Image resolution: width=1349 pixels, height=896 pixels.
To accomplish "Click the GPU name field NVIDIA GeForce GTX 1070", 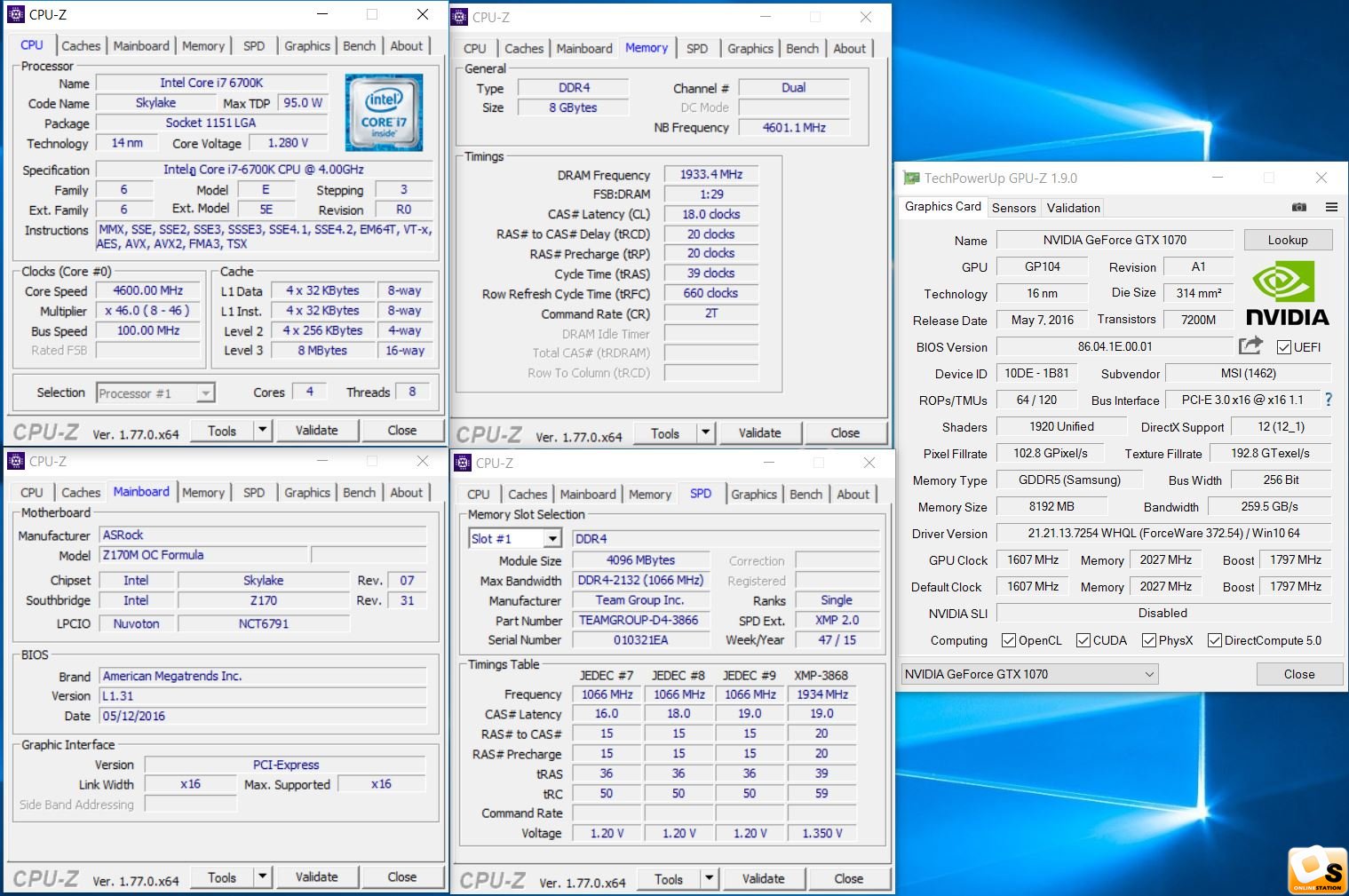I will click(1115, 240).
